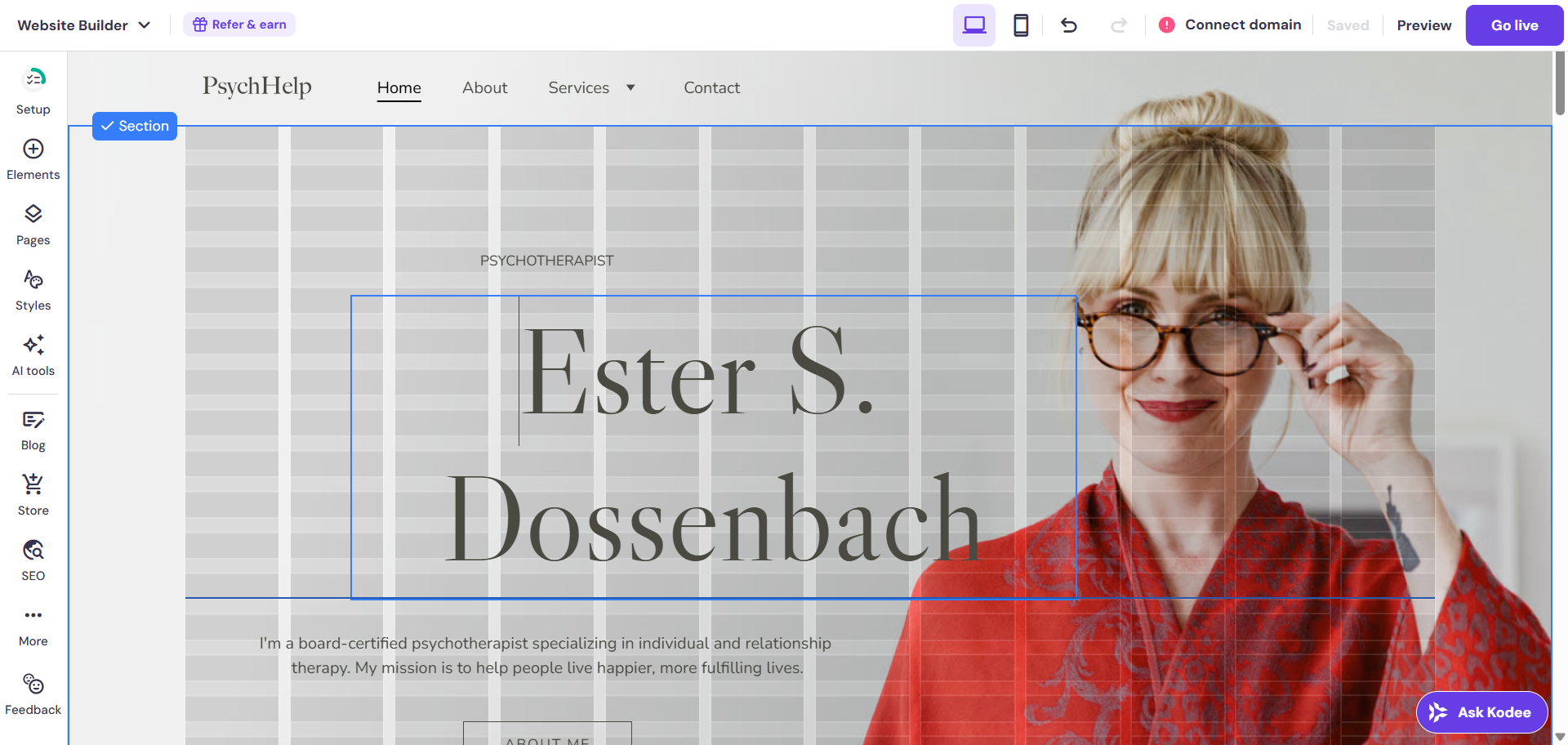
Task: Click the Preview button
Action: [x=1424, y=25]
